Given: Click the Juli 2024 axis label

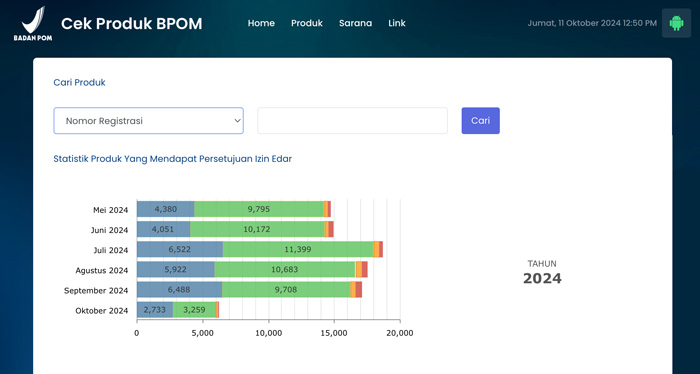Looking at the screenshot, I should tap(111, 250).
